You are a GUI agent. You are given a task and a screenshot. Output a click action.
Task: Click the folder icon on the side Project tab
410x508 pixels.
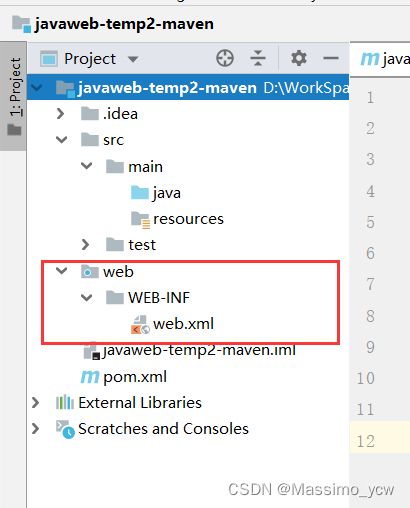click(x=14, y=130)
